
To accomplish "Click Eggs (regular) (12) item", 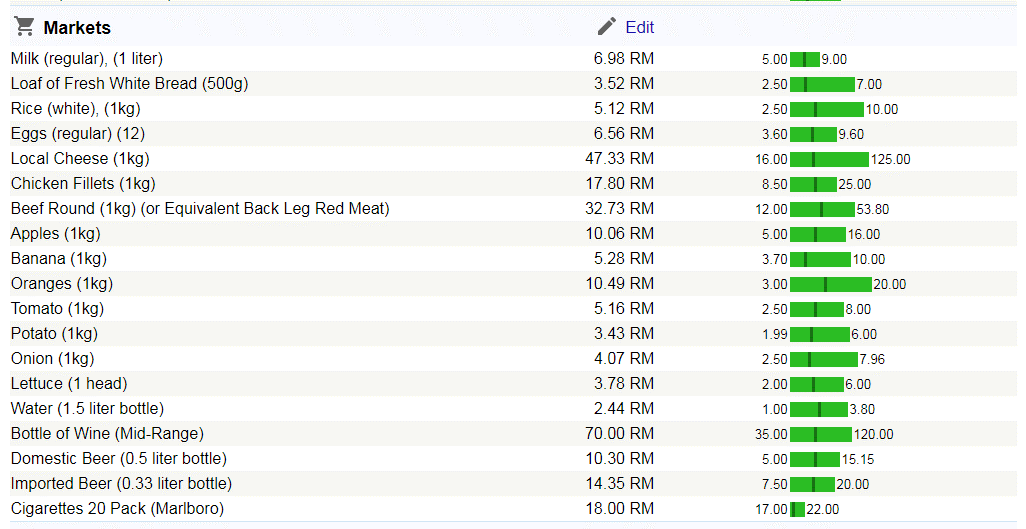I will pyautogui.click(x=78, y=134).
